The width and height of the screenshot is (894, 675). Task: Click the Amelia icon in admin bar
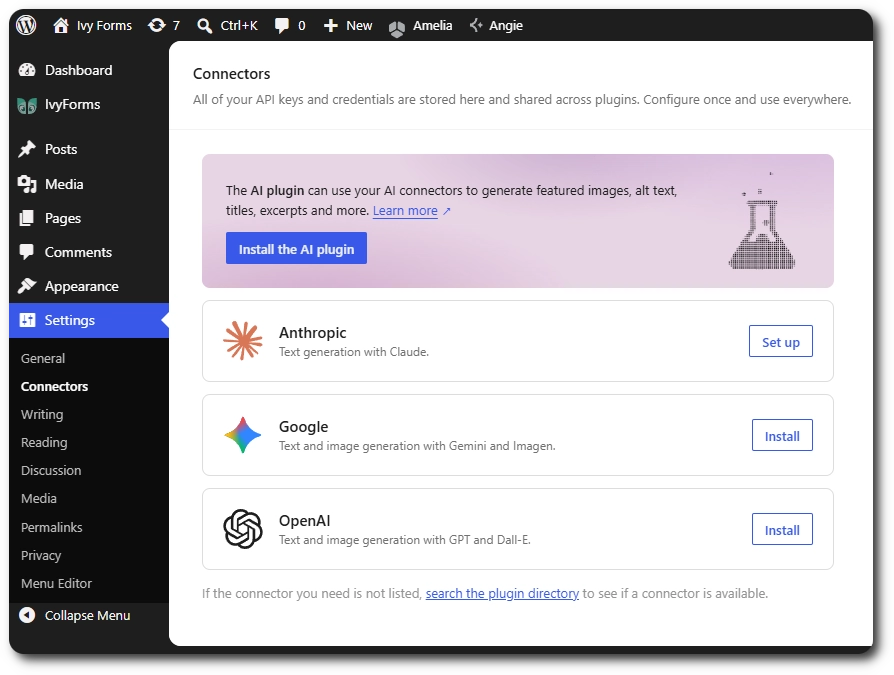pyautogui.click(x=397, y=27)
